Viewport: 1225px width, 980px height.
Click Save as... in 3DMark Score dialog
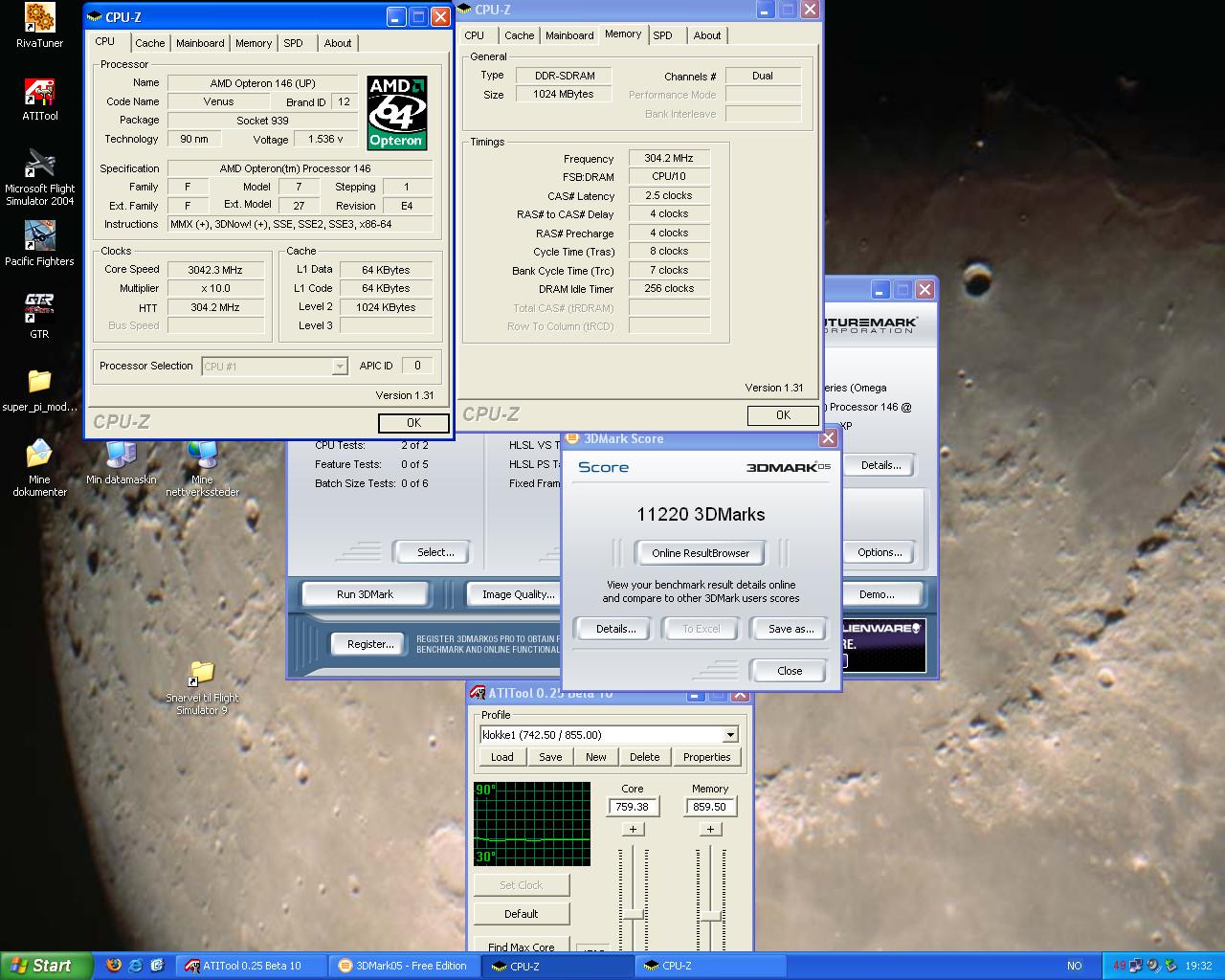pyautogui.click(x=791, y=629)
